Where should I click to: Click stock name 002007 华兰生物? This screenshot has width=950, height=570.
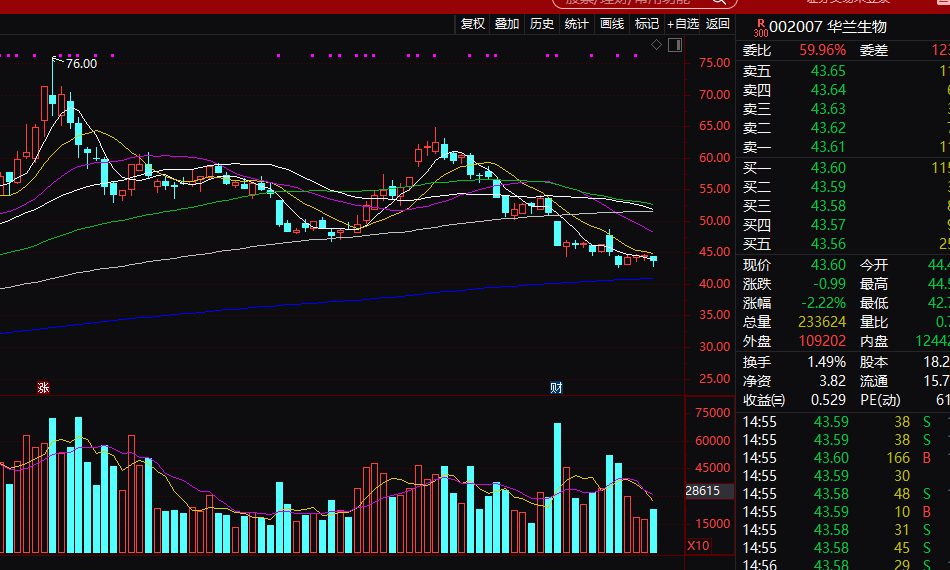828,27
